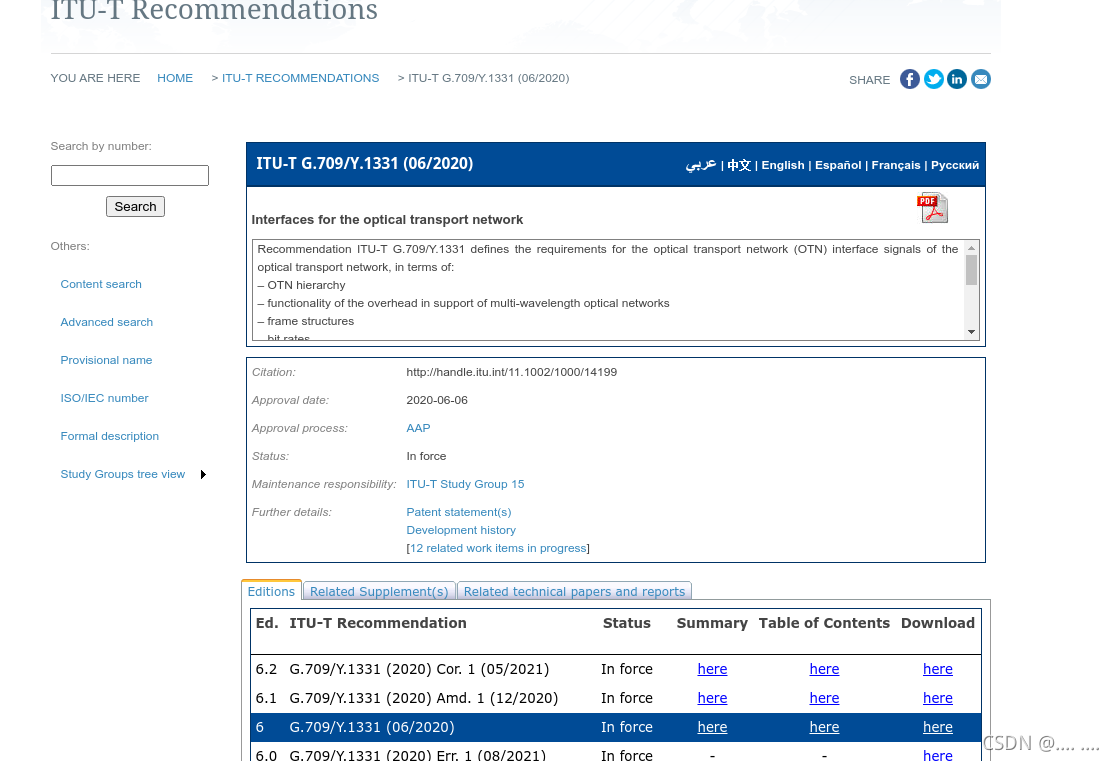Open Development history link
The height and width of the screenshot is (761, 1114).
coord(461,530)
